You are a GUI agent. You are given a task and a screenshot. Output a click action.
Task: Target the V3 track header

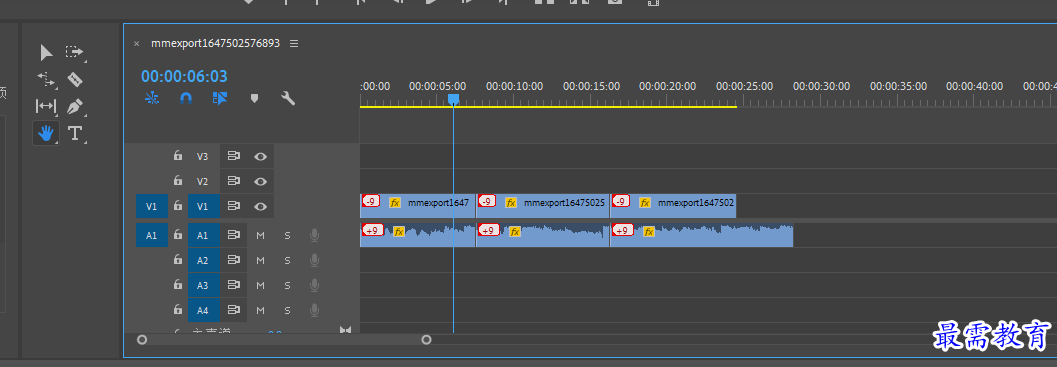(203, 157)
